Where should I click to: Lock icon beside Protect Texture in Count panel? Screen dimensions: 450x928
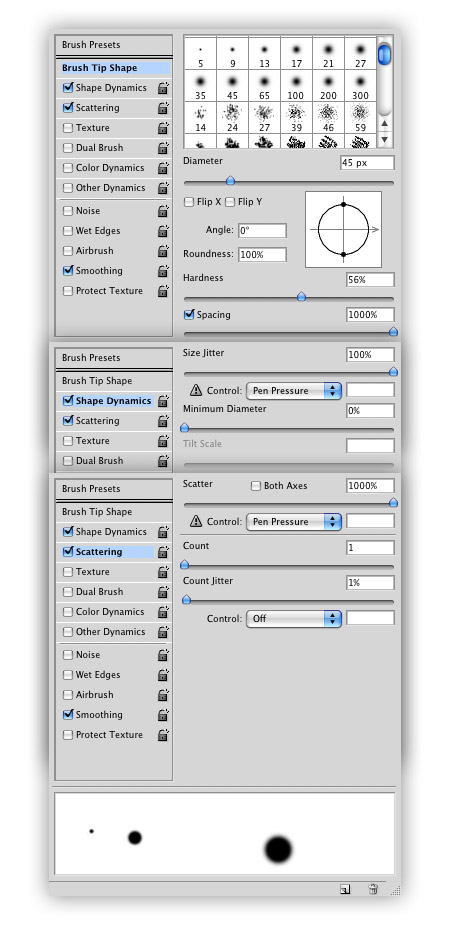[163, 735]
